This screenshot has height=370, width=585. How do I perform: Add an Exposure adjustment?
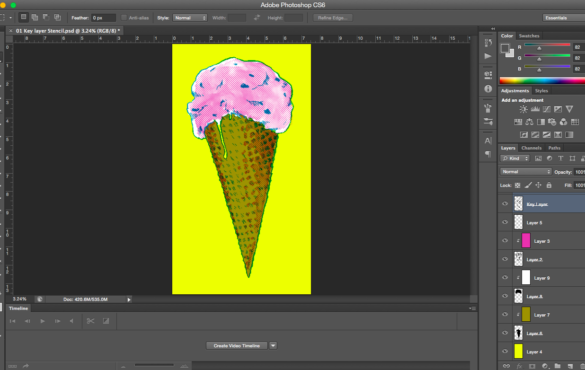click(x=558, y=109)
